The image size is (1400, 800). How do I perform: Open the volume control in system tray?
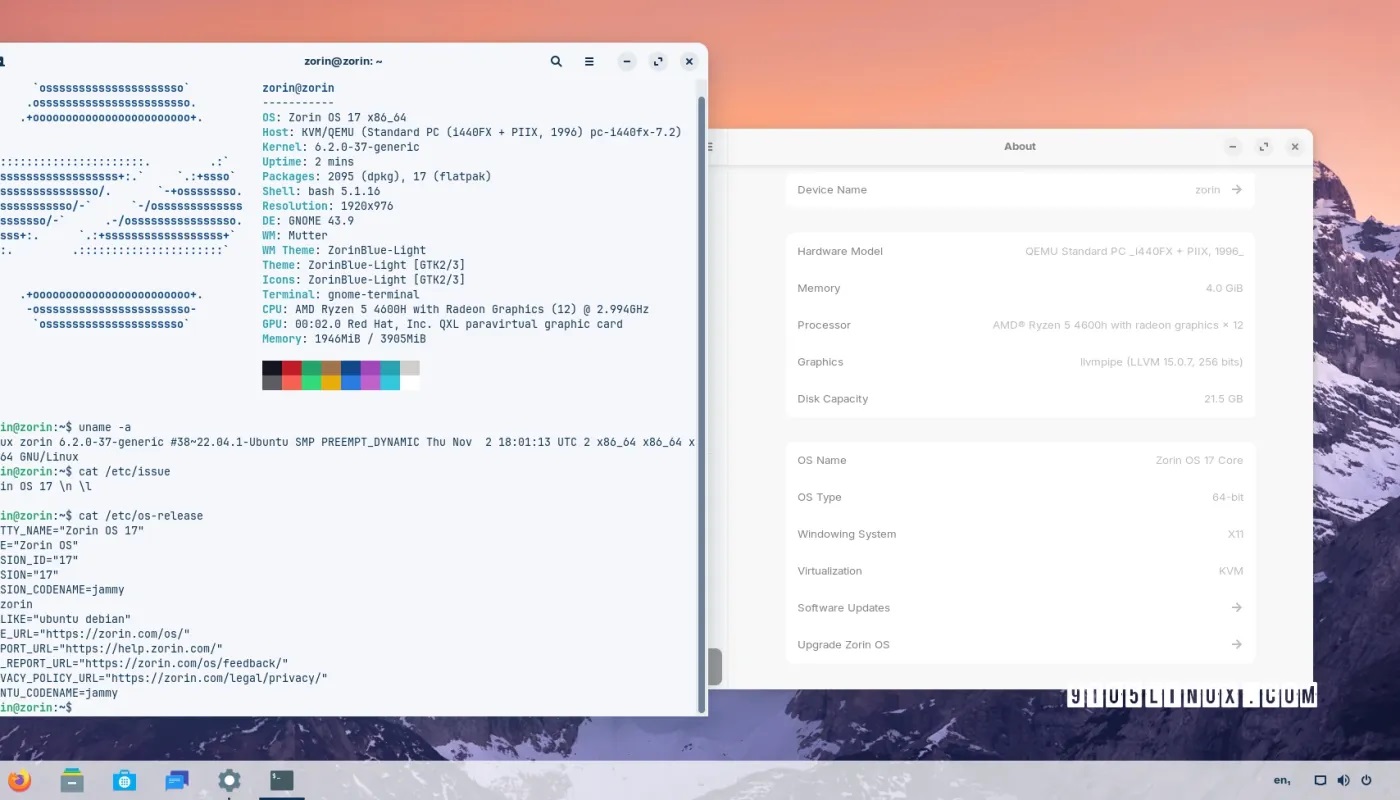coord(1343,781)
